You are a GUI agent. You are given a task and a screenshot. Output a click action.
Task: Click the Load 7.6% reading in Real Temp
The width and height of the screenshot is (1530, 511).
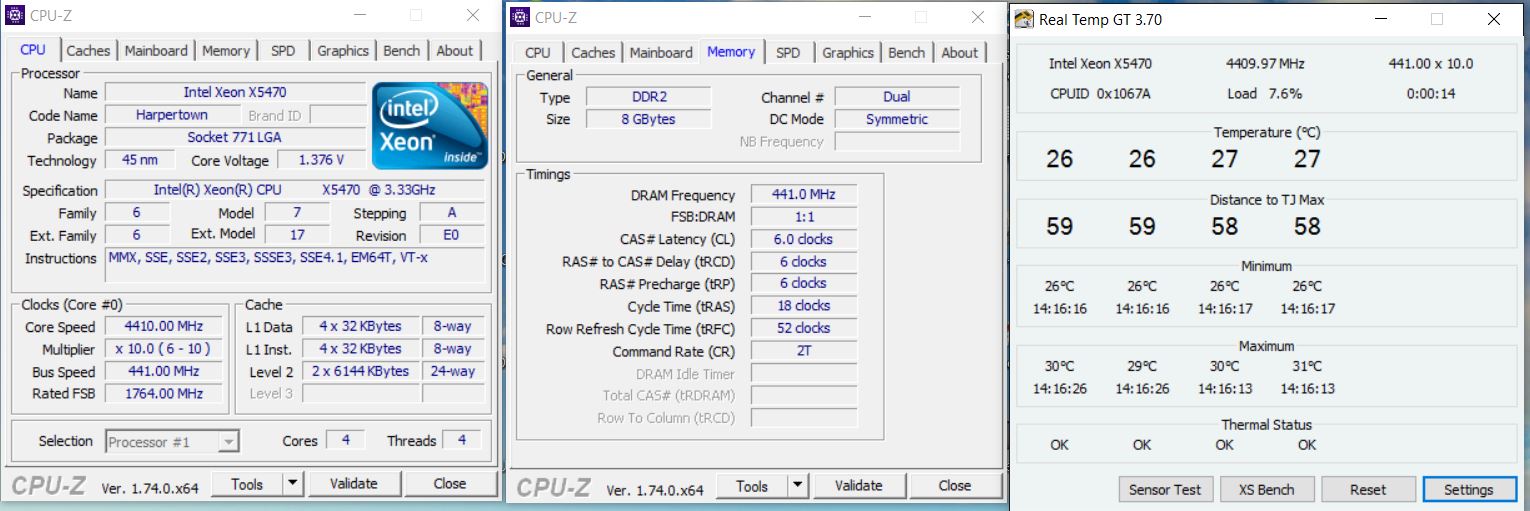coord(1265,93)
